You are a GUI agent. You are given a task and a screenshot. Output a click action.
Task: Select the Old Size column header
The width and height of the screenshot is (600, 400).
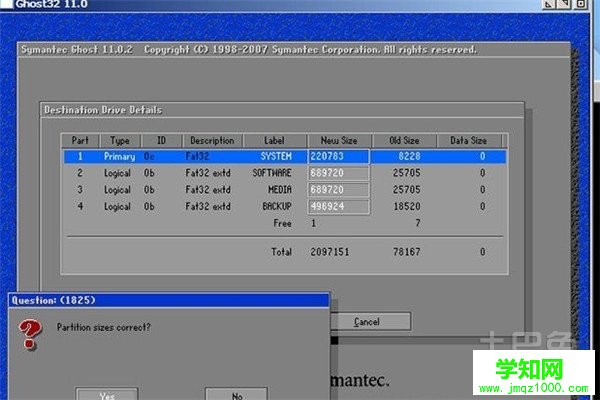pyautogui.click(x=404, y=140)
